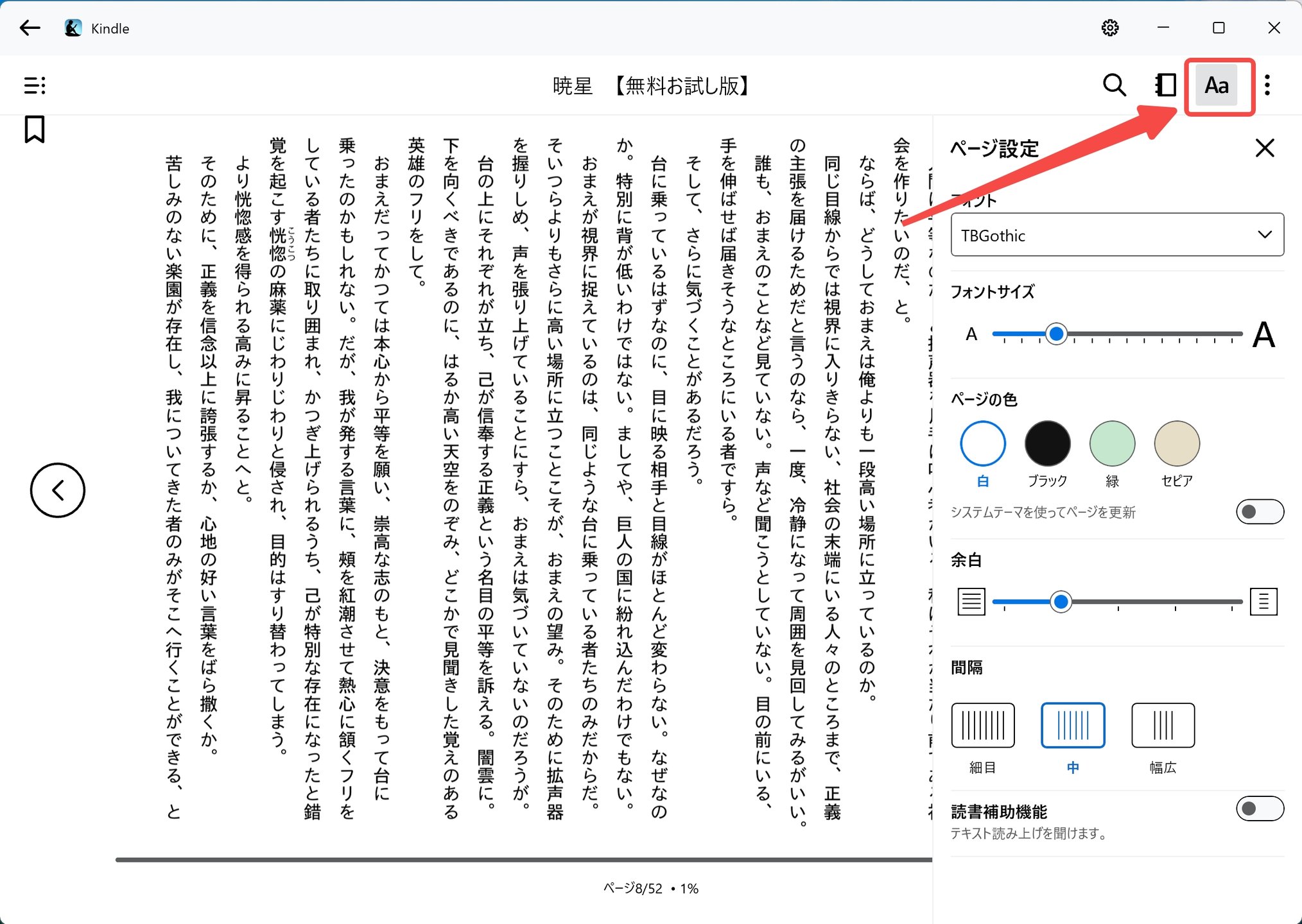This screenshot has height=924, width=1302.
Task: Open the TBGothic font dropdown
Action: coord(1117,235)
